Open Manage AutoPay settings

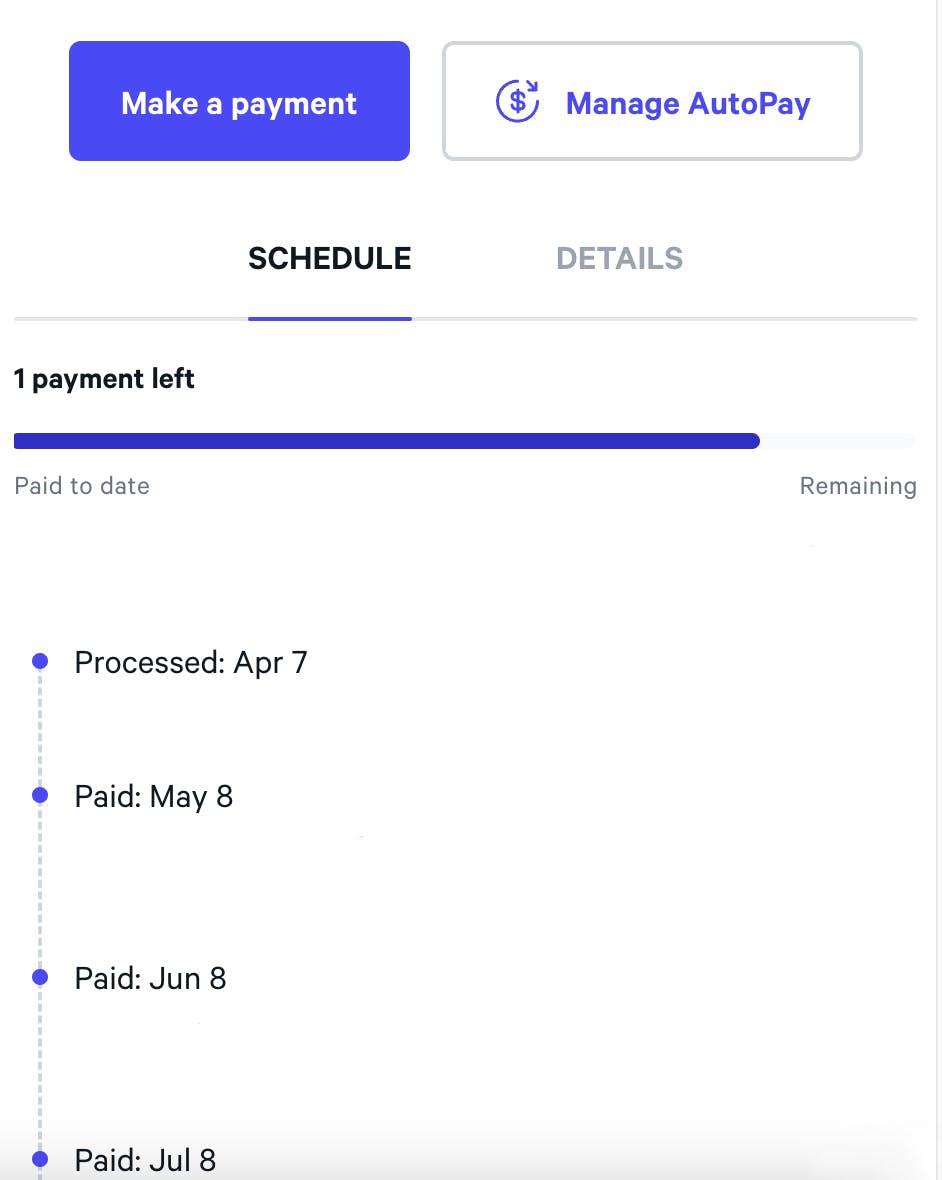click(x=652, y=102)
